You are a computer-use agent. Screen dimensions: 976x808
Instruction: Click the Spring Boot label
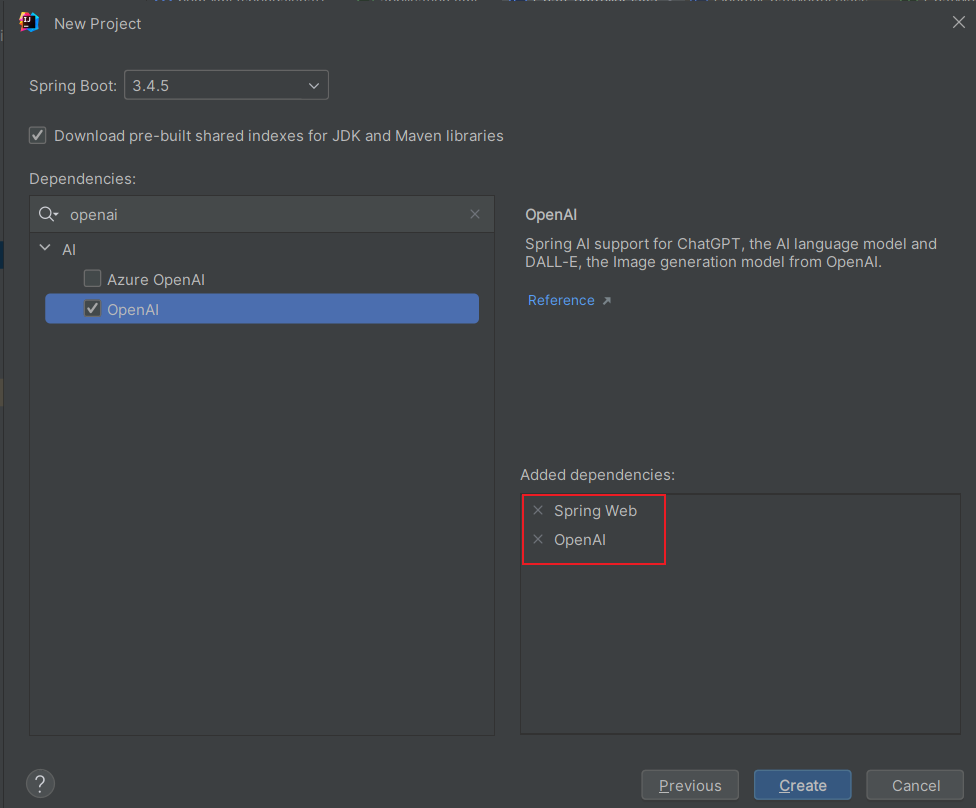[73, 86]
